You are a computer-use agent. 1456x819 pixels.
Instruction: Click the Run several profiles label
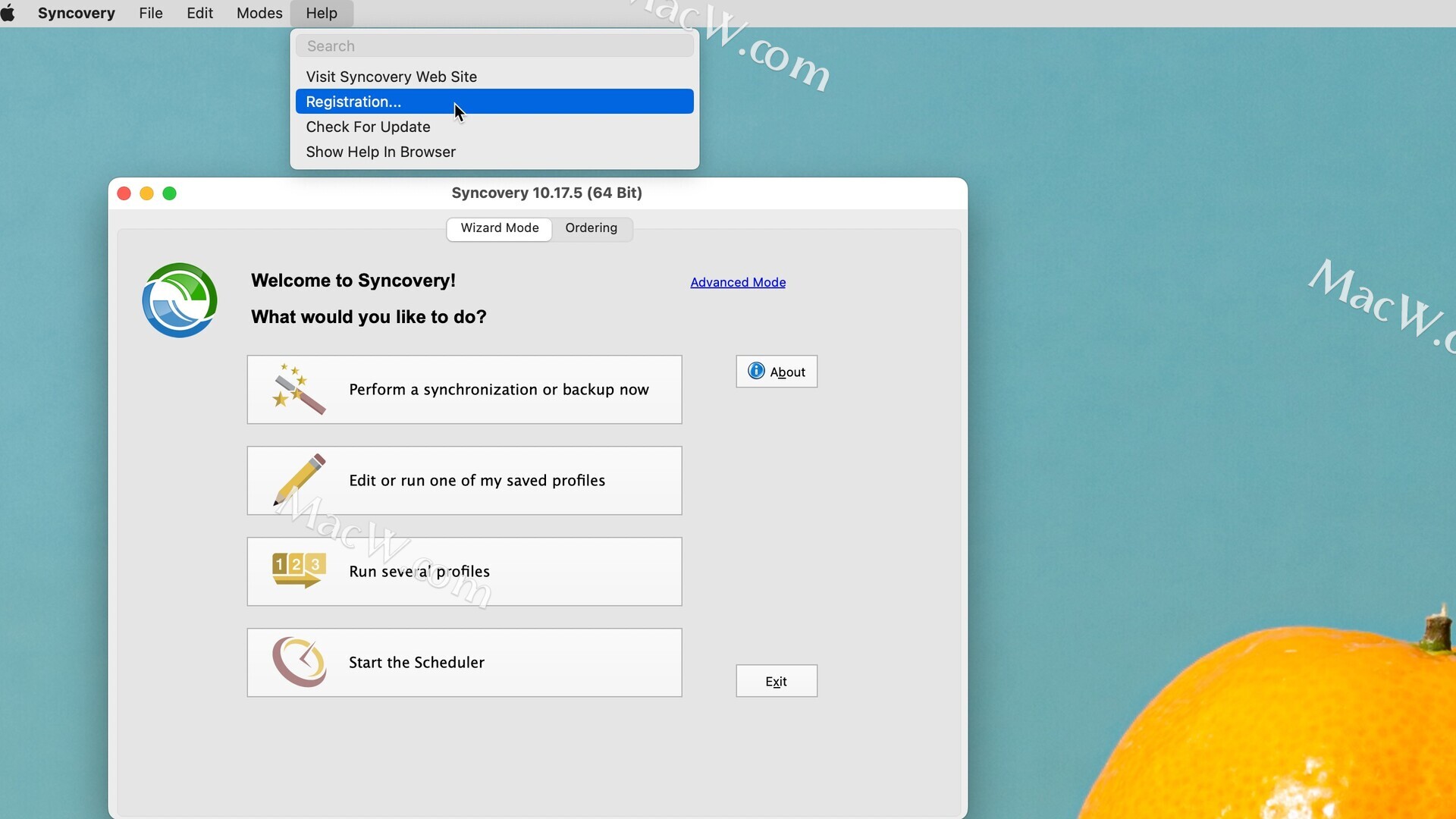[419, 572]
